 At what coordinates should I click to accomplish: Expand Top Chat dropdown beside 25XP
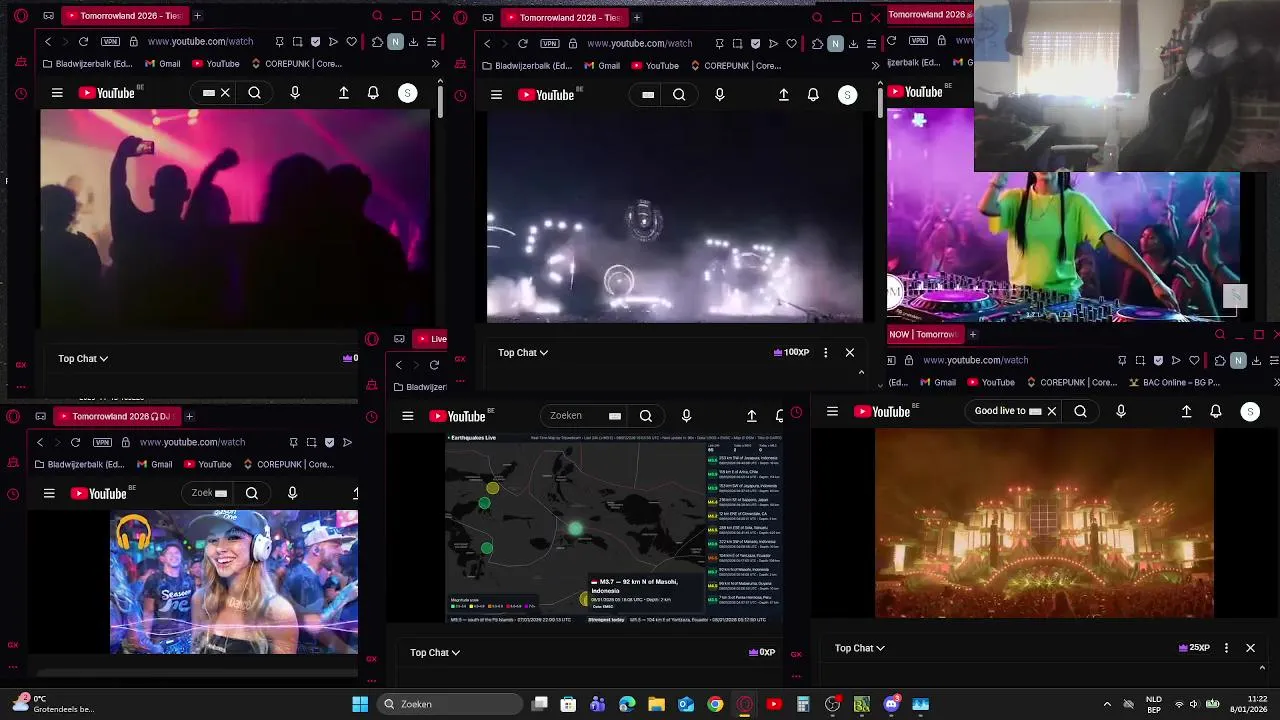[860, 648]
